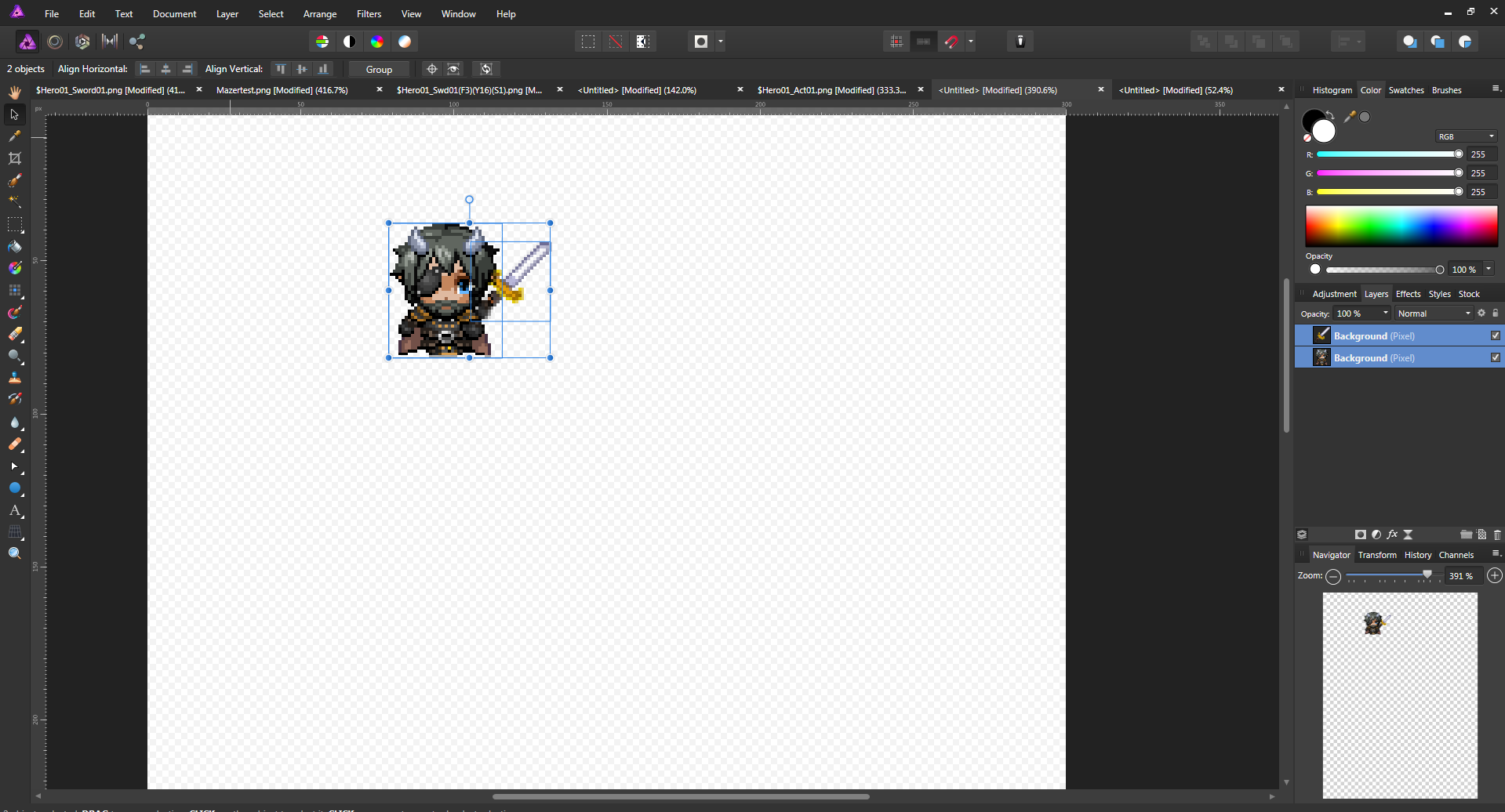
Task: Align objects to horizontal center
Action: [165, 69]
